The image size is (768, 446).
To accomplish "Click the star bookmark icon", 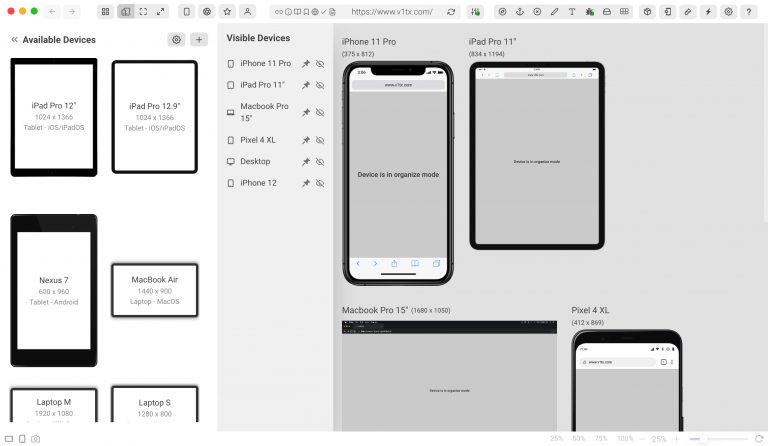I will point(227,12).
